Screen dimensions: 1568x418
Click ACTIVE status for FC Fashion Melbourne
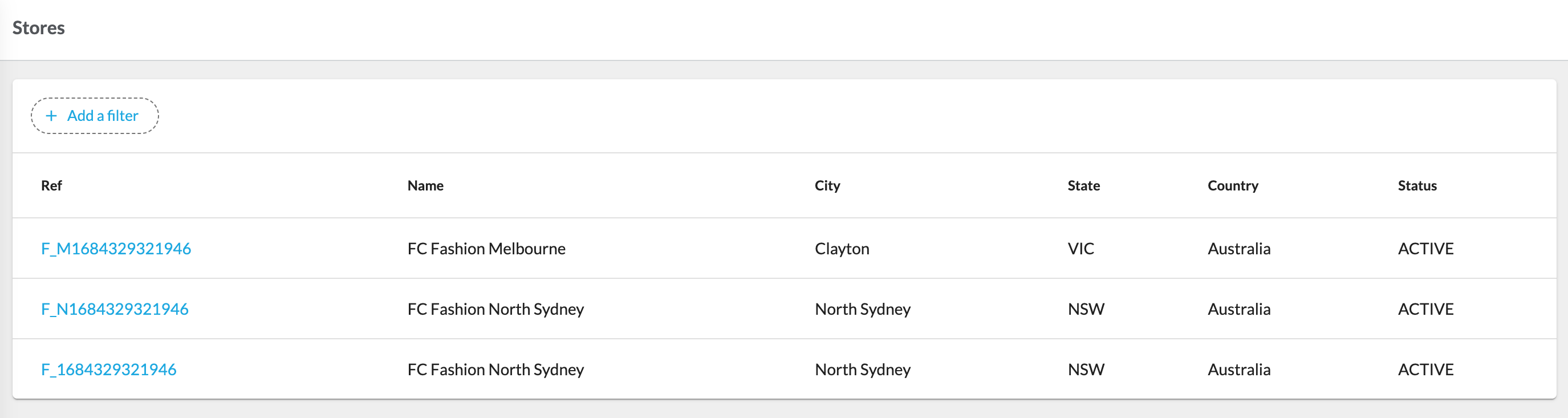pos(1426,248)
